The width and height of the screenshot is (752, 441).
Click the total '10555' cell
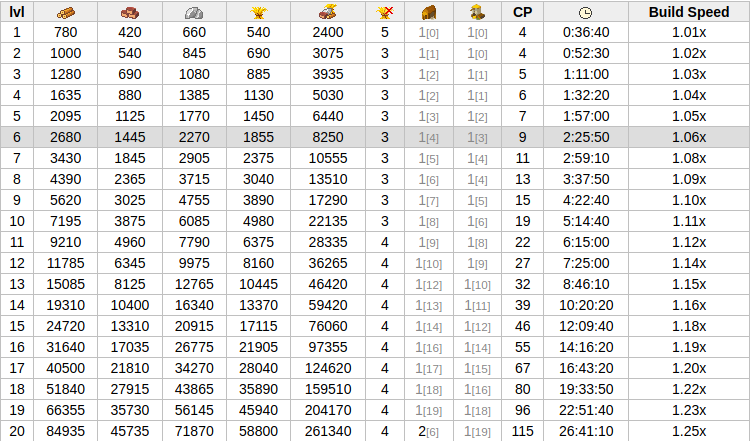328,158
